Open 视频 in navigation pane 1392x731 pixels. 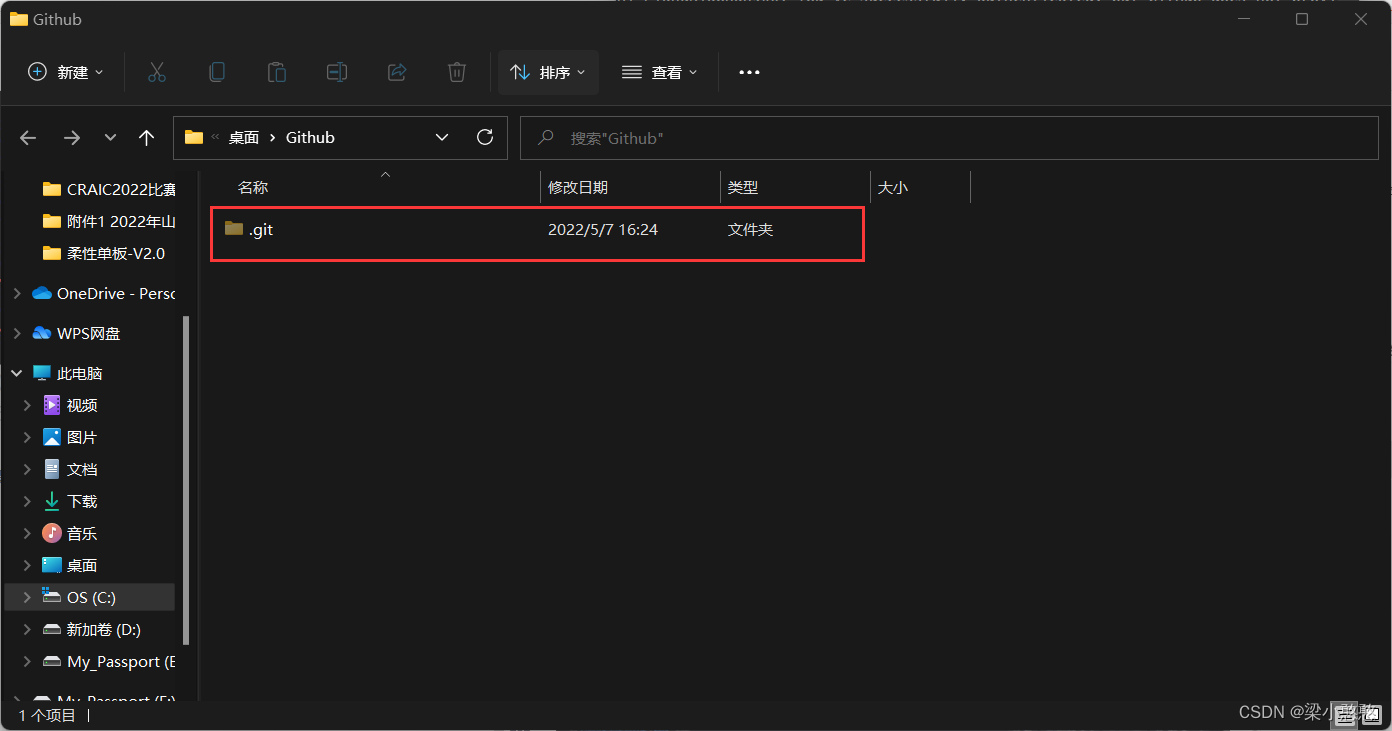click(x=70, y=405)
